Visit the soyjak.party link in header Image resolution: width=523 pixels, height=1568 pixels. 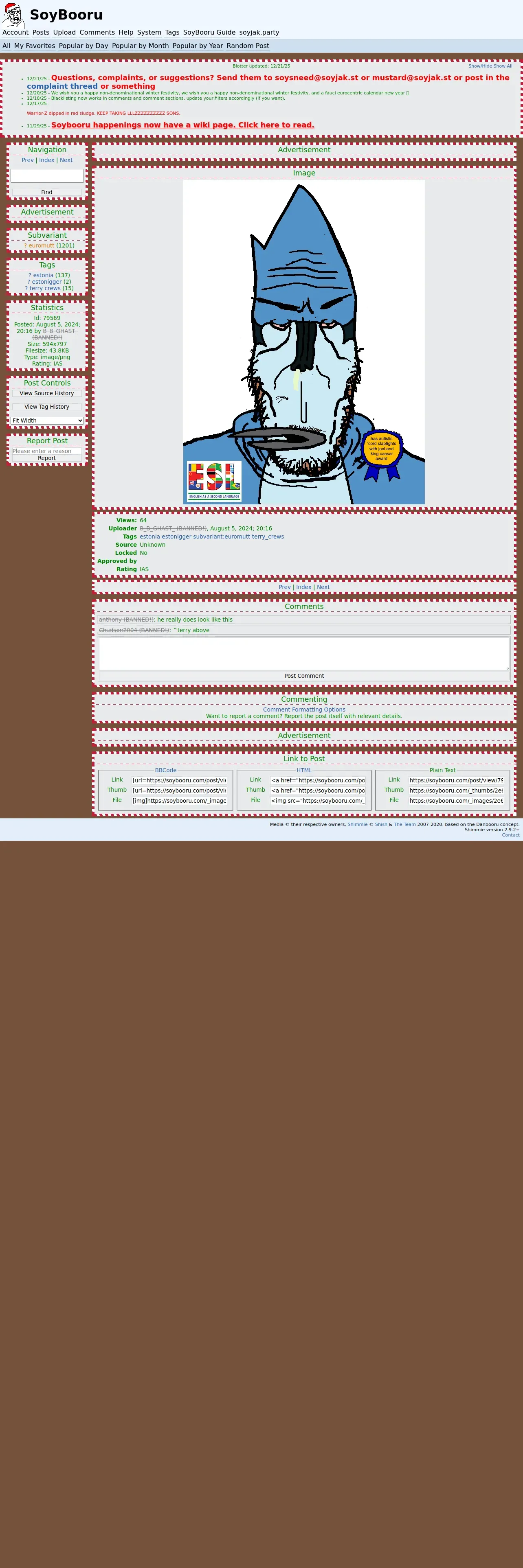click(259, 32)
